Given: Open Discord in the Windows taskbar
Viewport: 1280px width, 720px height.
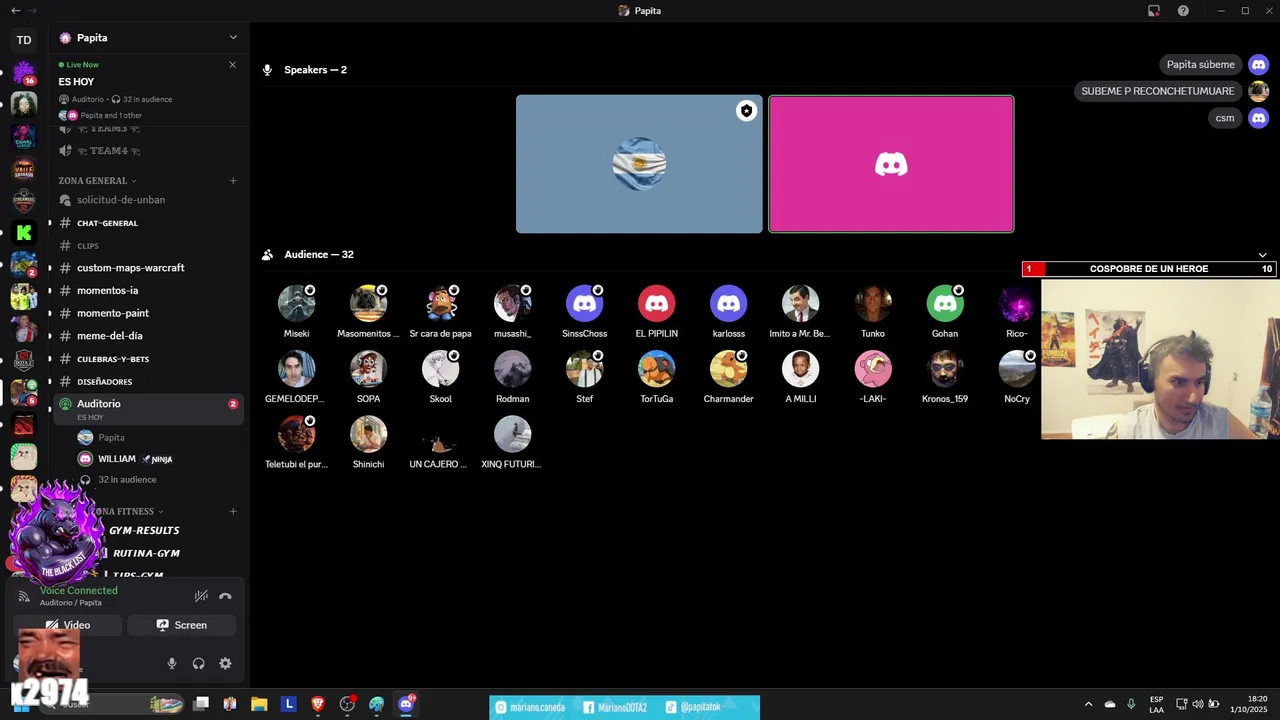Looking at the screenshot, I should tap(406, 704).
